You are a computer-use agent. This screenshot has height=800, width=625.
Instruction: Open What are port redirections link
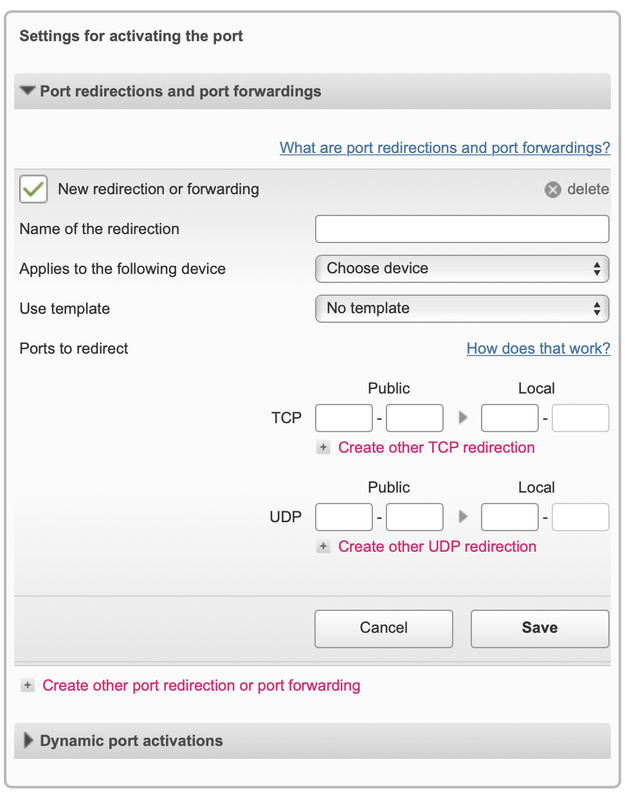tap(444, 148)
